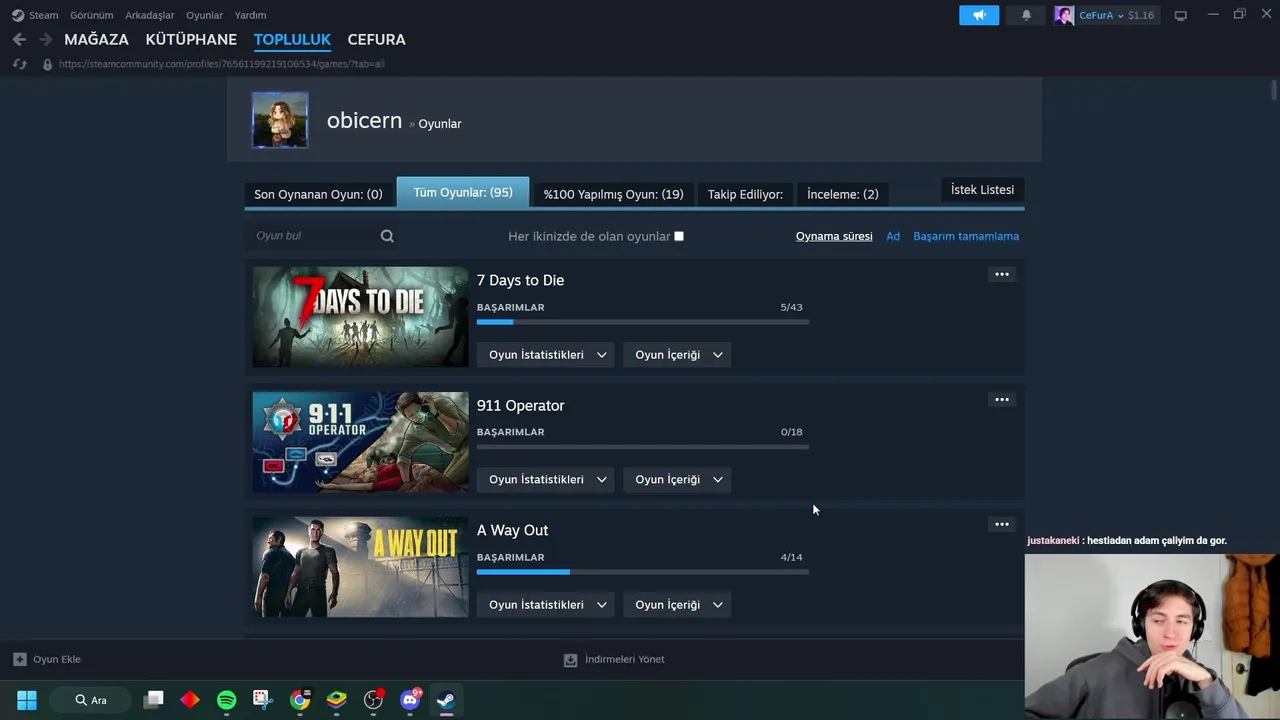The image size is (1280, 720).
Task: Open Google Chrome from the taskbar
Action: click(300, 700)
